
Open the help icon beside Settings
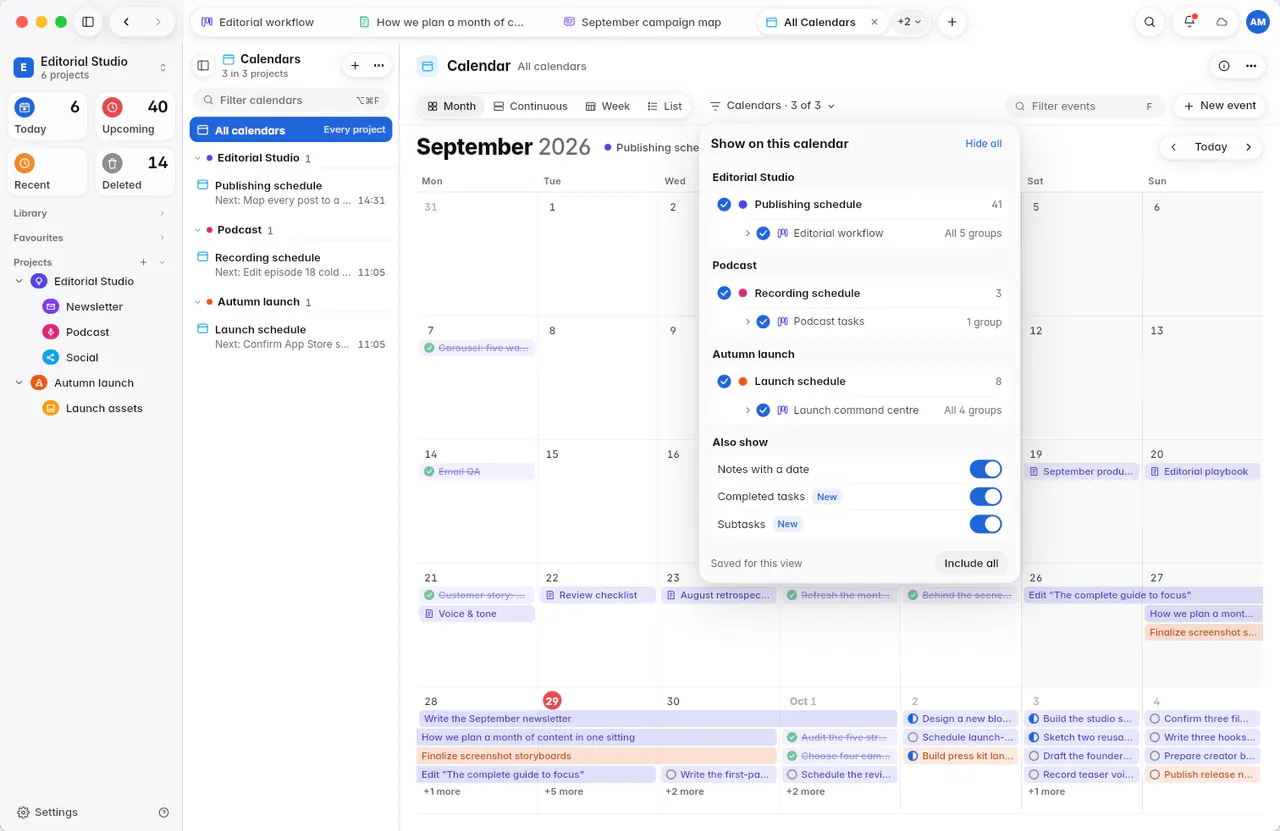pyautogui.click(x=164, y=813)
